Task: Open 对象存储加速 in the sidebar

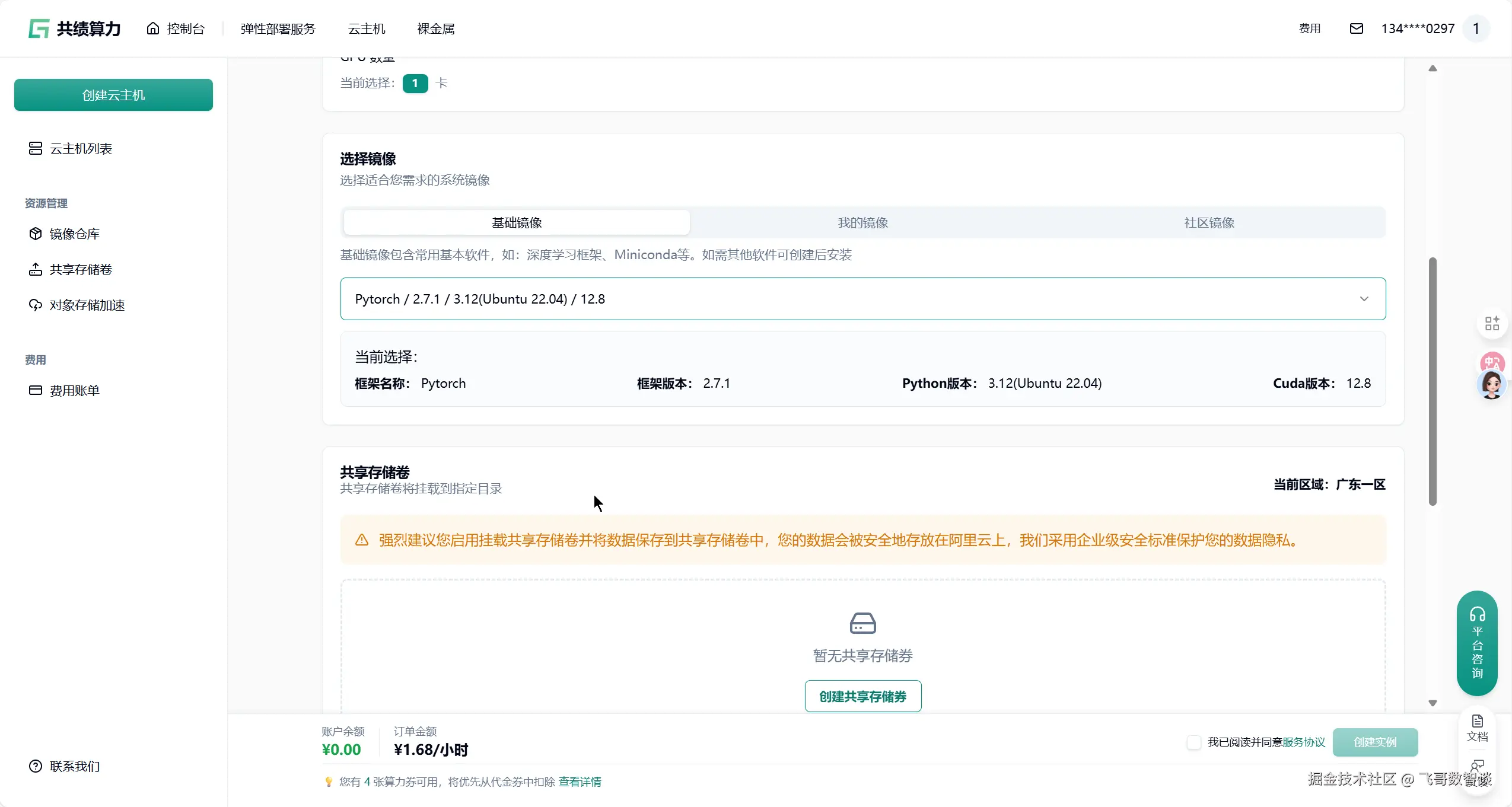Action: click(x=87, y=305)
